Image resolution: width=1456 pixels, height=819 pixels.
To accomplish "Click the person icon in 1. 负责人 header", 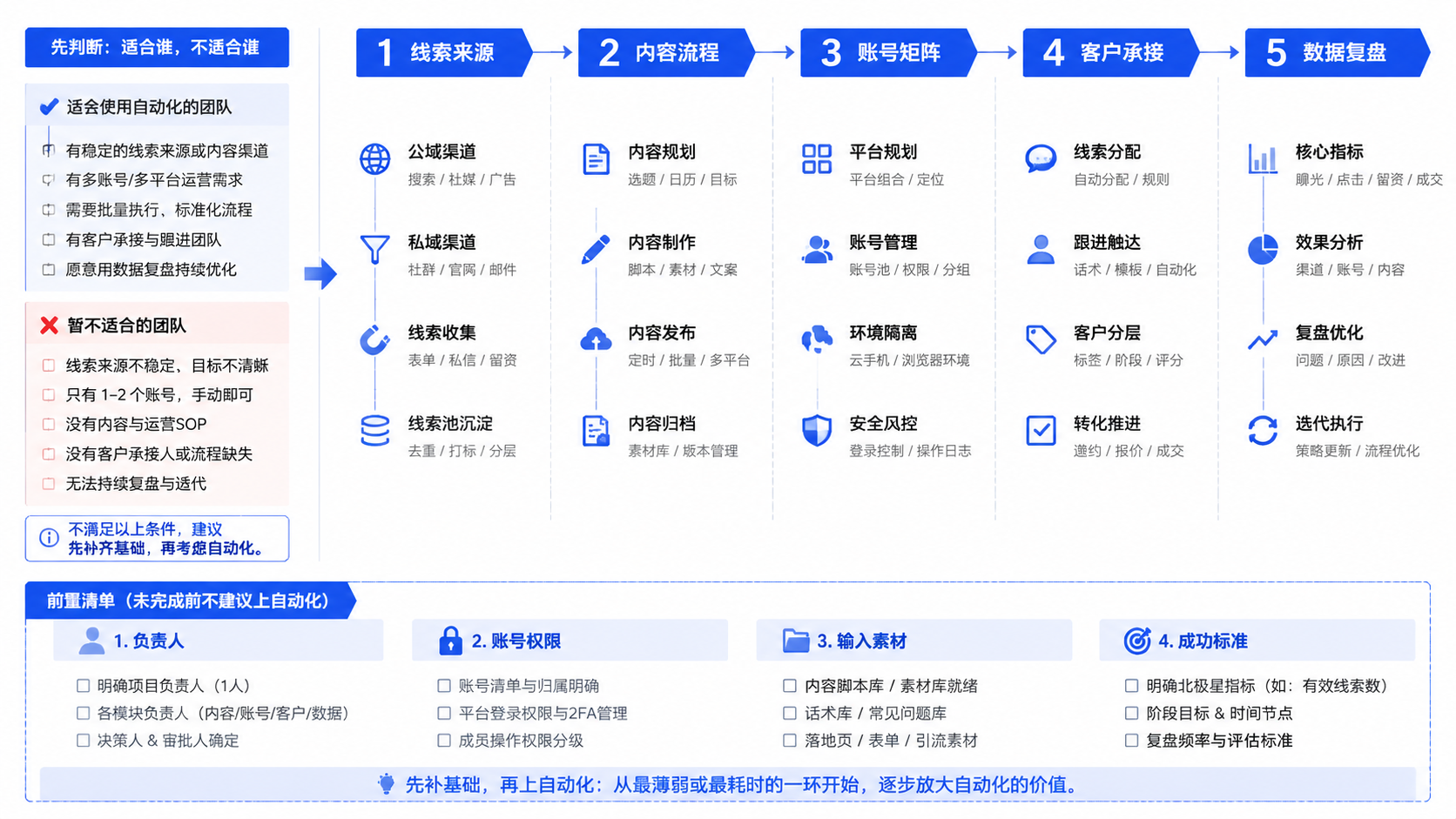I will coord(91,641).
